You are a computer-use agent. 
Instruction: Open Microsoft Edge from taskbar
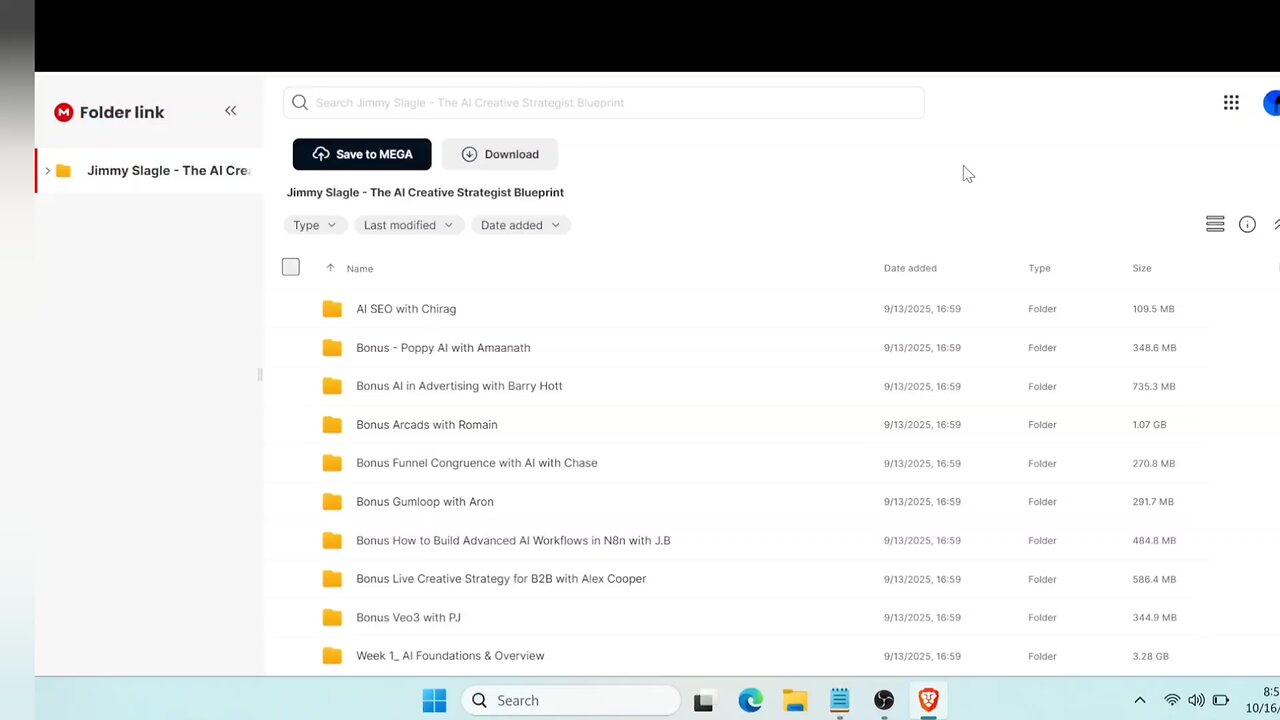(750, 700)
